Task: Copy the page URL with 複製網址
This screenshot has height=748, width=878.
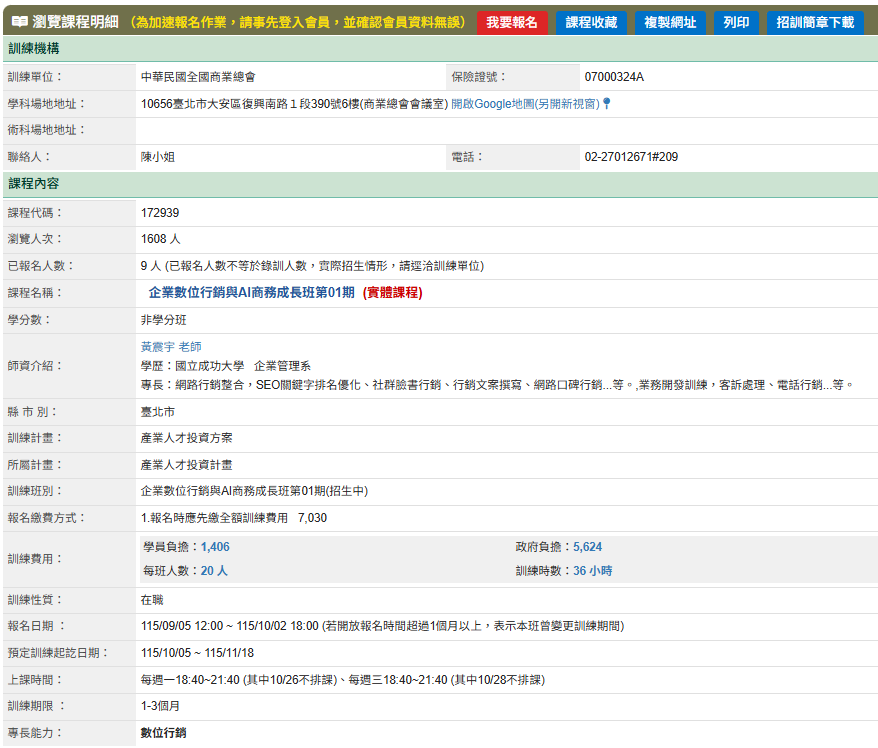Action: click(670, 22)
